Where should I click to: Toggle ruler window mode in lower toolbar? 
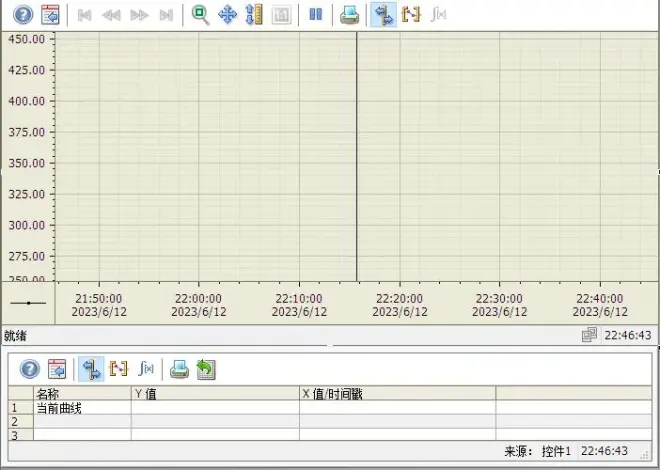click(x=91, y=369)
